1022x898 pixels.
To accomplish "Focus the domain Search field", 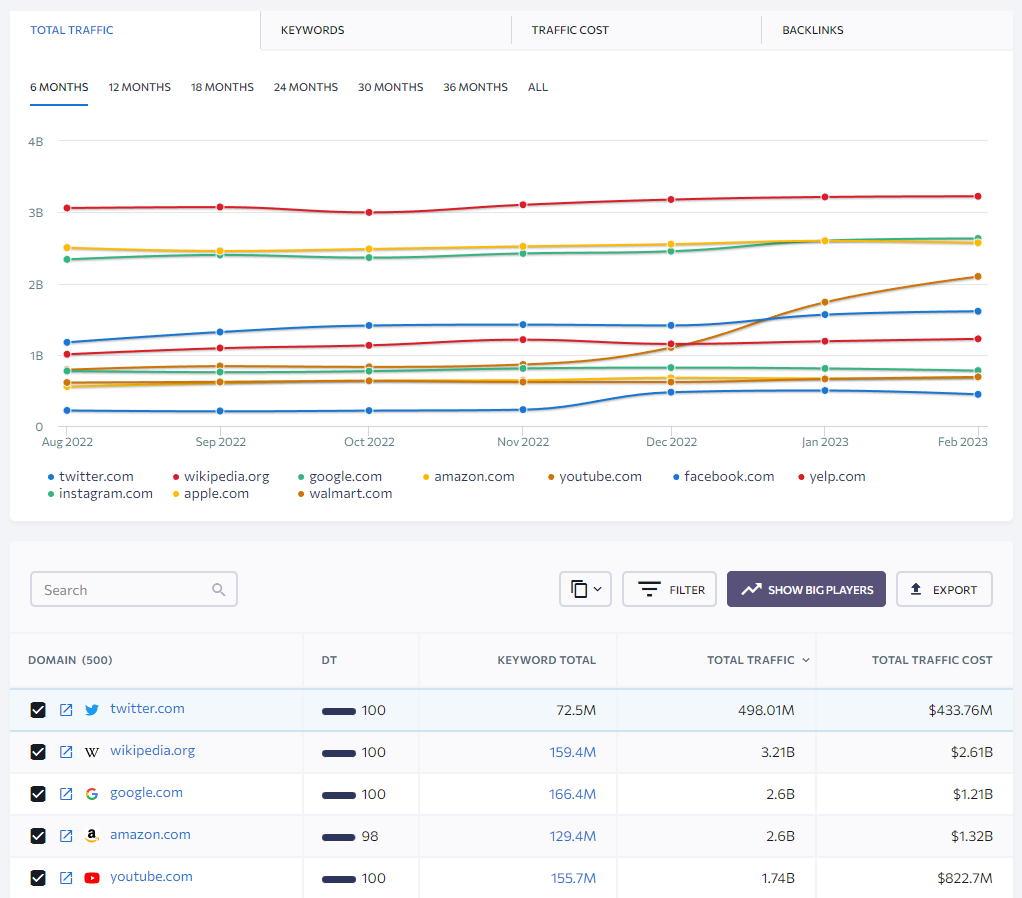I will click(134, 589).
